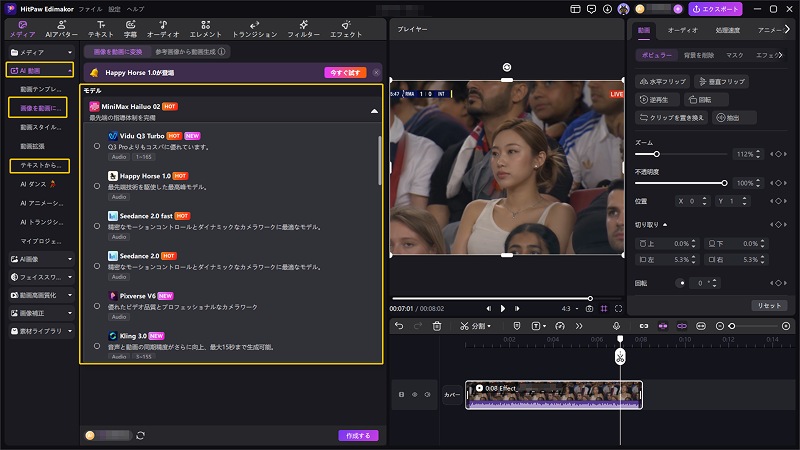Enter fullscreen with the player fullscreen icon
Screen dimensions: 800x450
pyautogui.click(x=618, y=309)
